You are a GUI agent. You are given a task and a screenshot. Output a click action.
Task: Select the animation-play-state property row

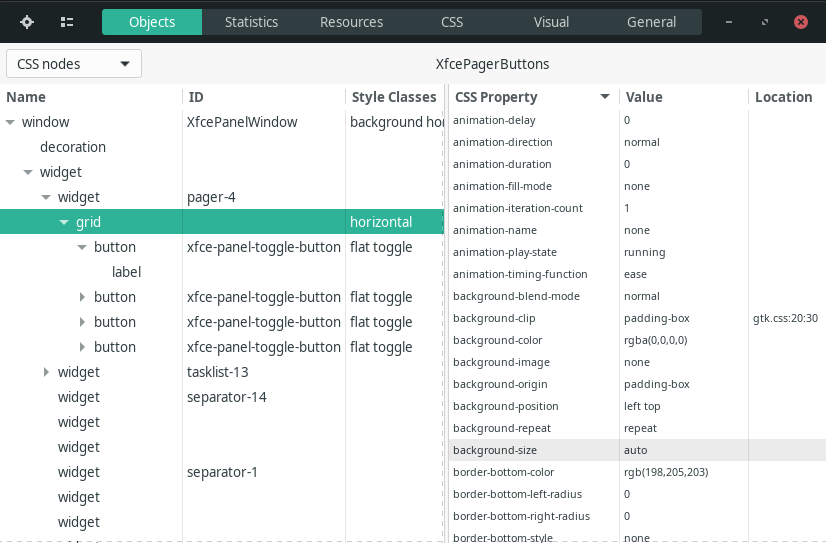coord(637,252)
